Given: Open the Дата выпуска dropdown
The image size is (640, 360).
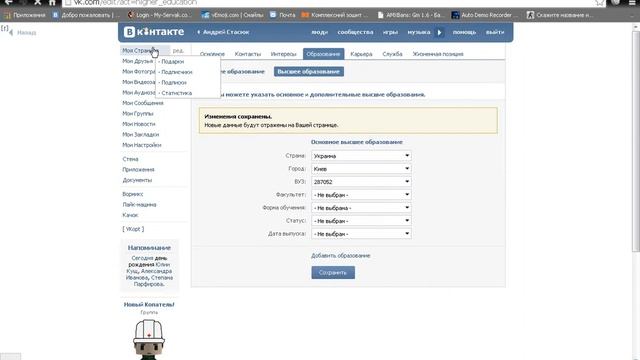Looking at the screenshot, I should [361, 234].
